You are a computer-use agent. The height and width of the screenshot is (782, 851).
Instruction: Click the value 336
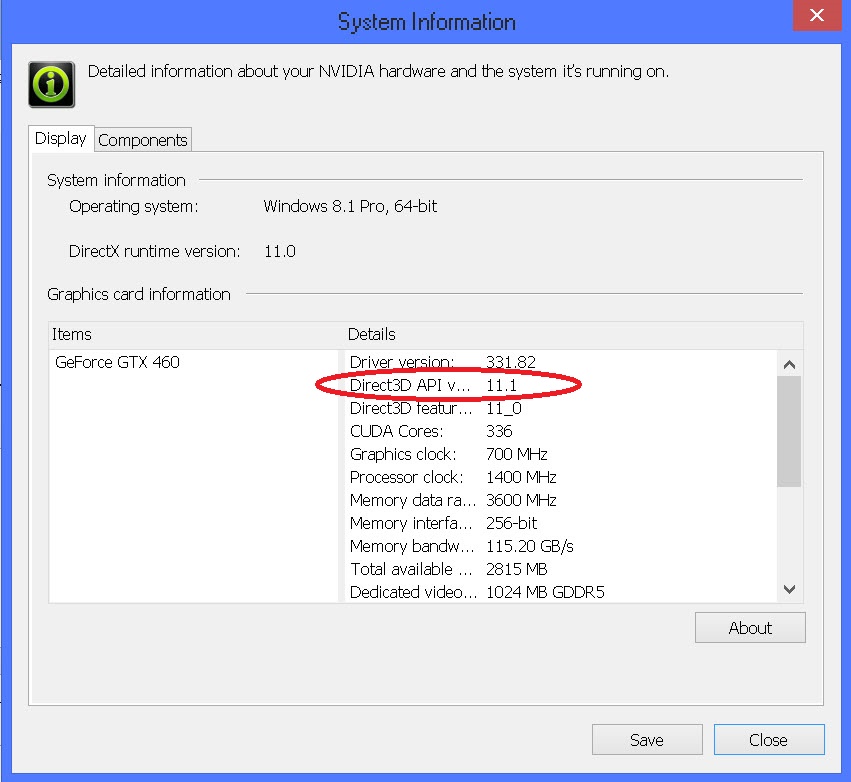[499, 431]
